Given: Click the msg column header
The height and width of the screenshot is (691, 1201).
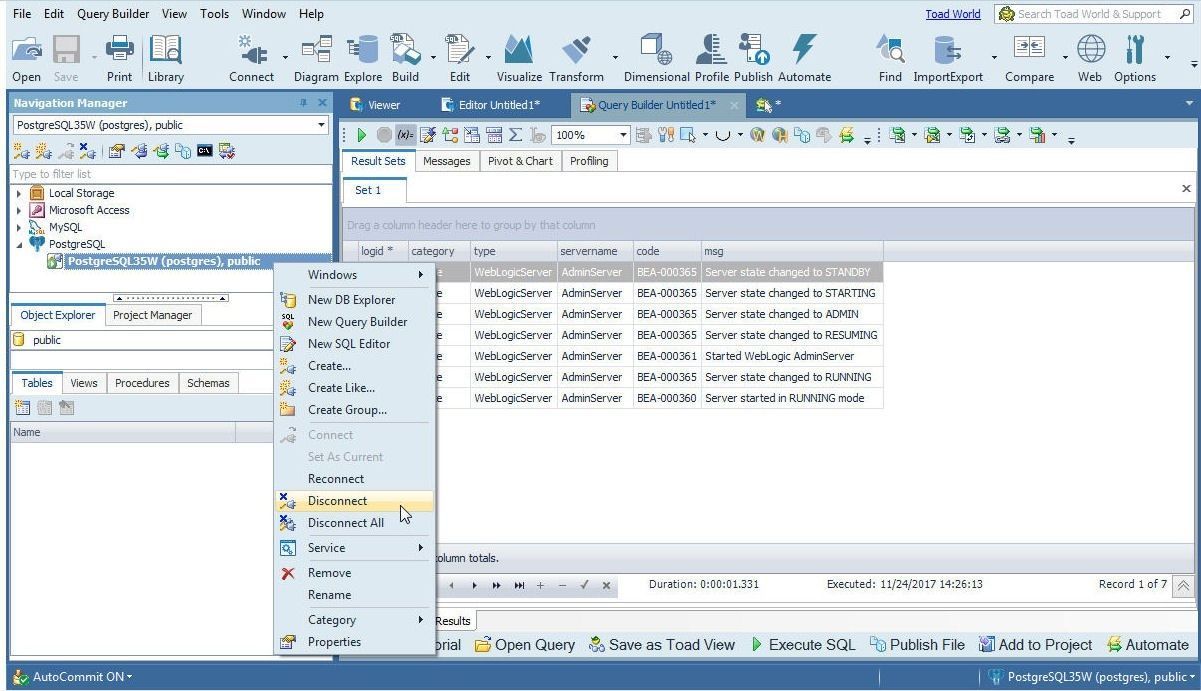Looking at the screenshot, I should (x=791, y=251).
